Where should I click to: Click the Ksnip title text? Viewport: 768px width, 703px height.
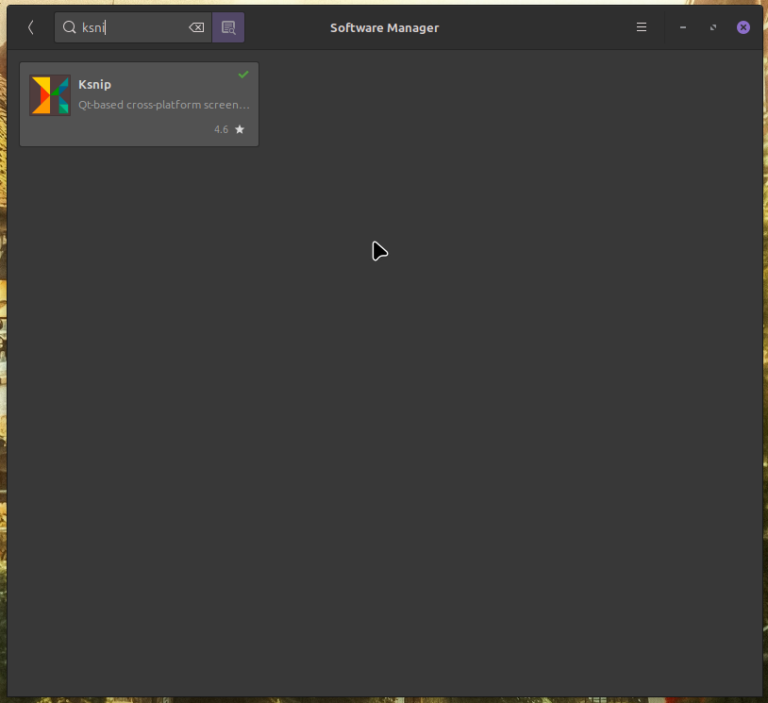[x=95, y=84]
